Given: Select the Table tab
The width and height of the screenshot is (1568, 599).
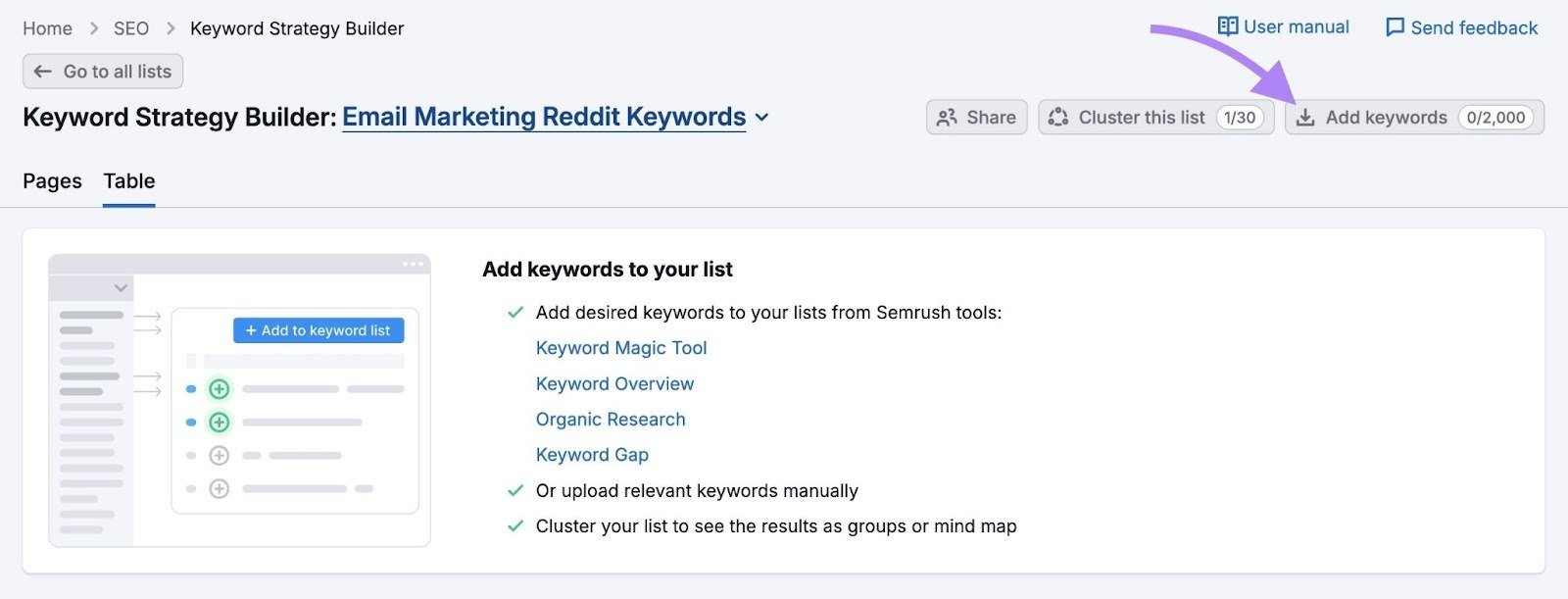Looking at the screenshot, I should (128, 181).
